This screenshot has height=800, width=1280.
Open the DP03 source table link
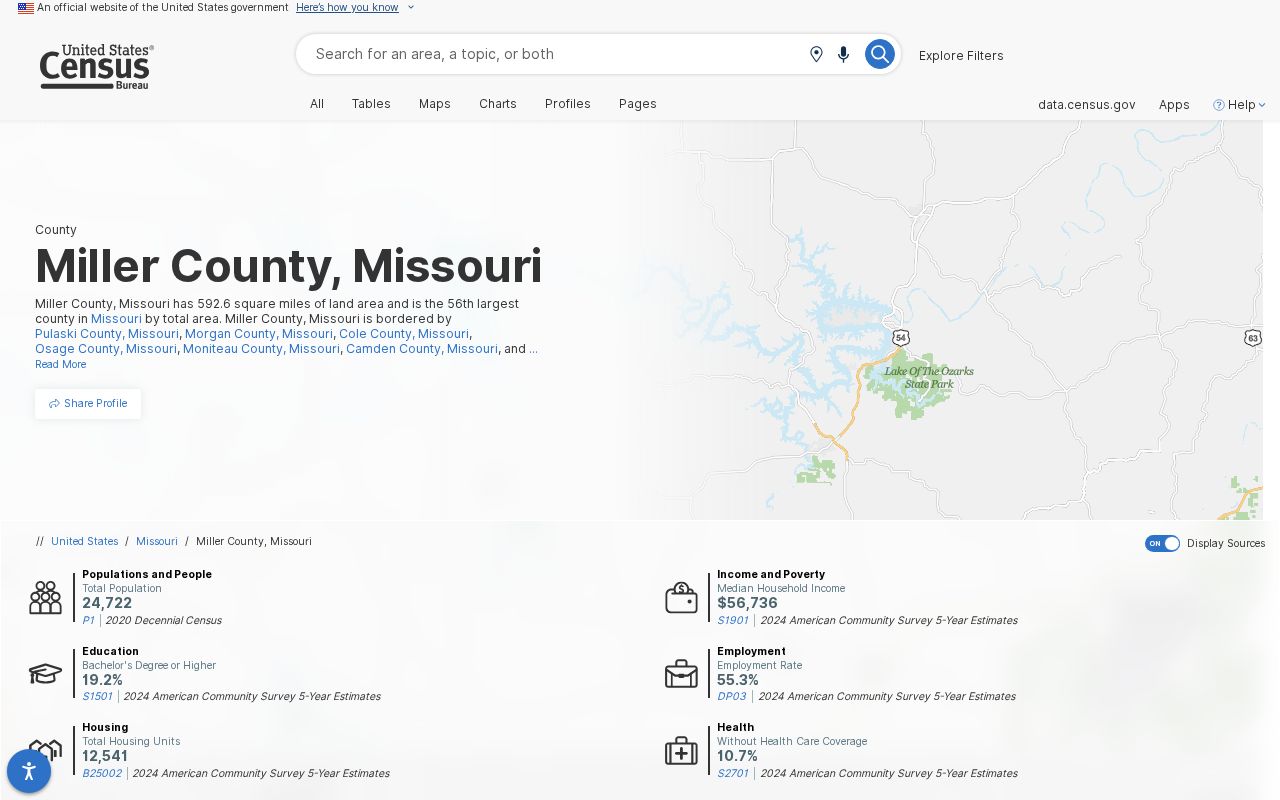point(732,697)
